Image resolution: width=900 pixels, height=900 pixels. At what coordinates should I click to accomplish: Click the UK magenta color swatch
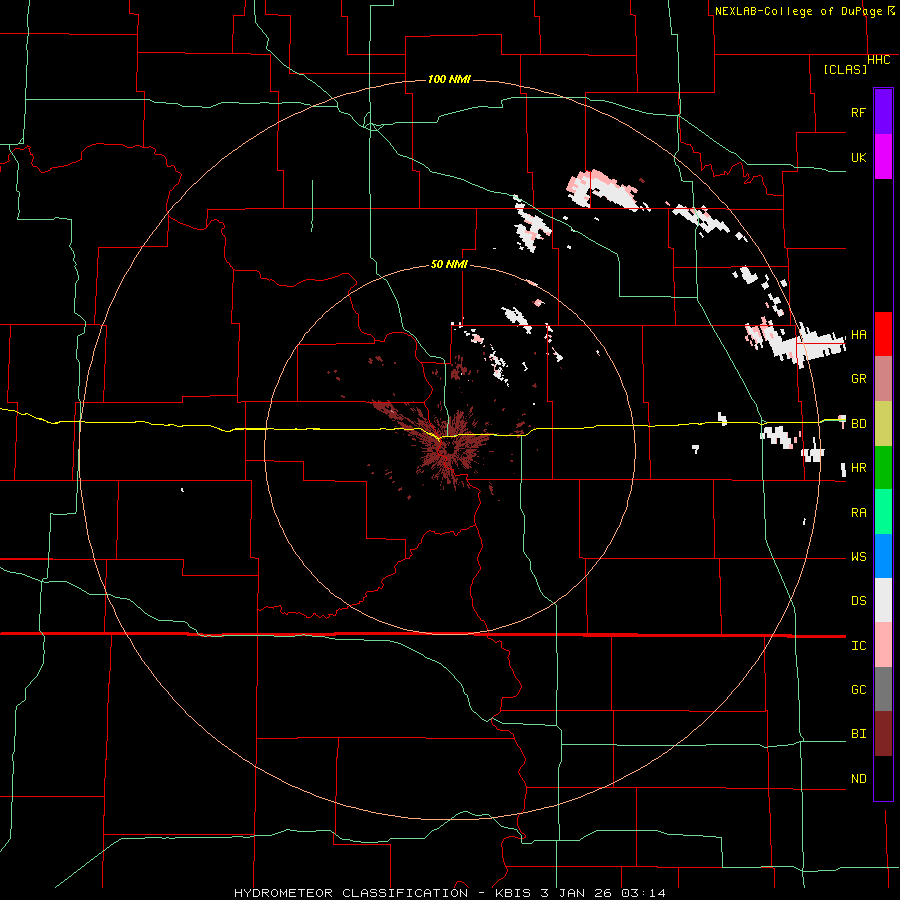click(883, 157)
